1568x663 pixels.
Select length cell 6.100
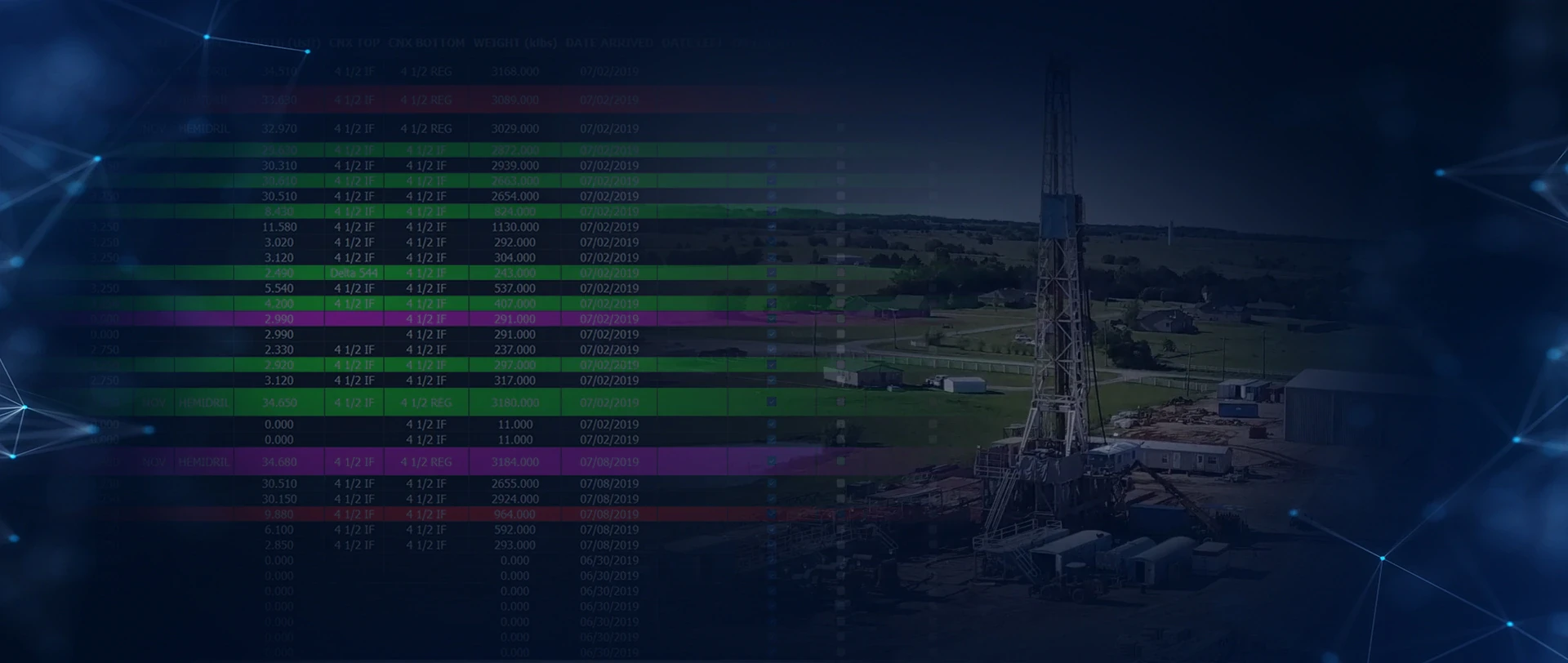point(279,530)
